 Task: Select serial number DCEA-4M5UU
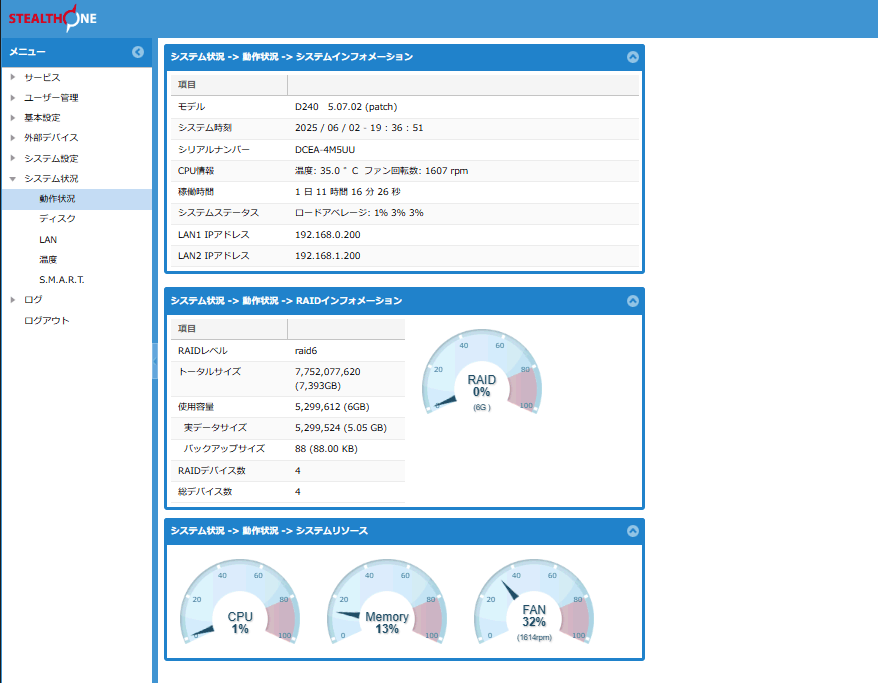(325, 149)
